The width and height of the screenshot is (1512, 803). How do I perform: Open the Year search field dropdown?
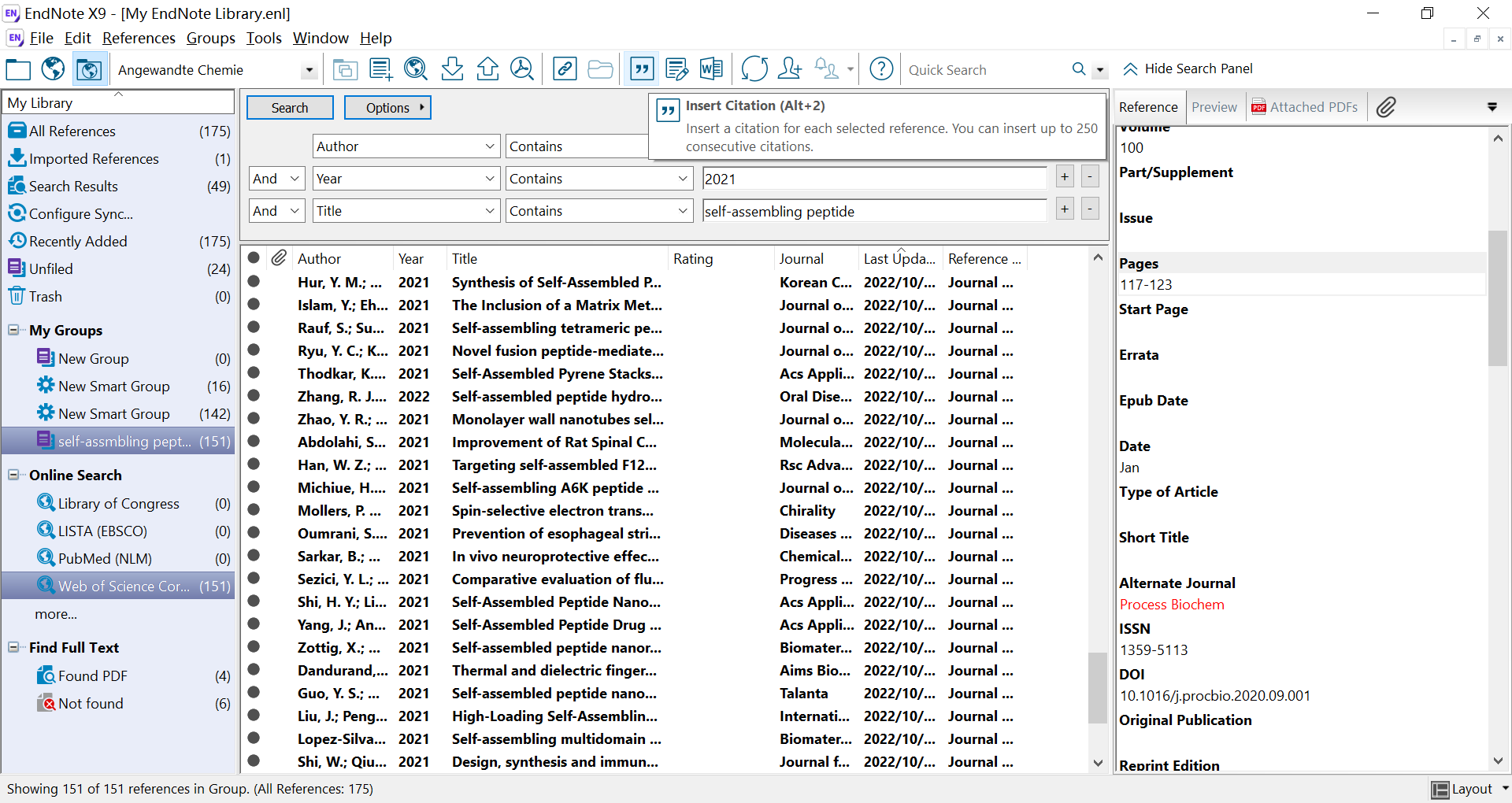[x=490, y=179]
